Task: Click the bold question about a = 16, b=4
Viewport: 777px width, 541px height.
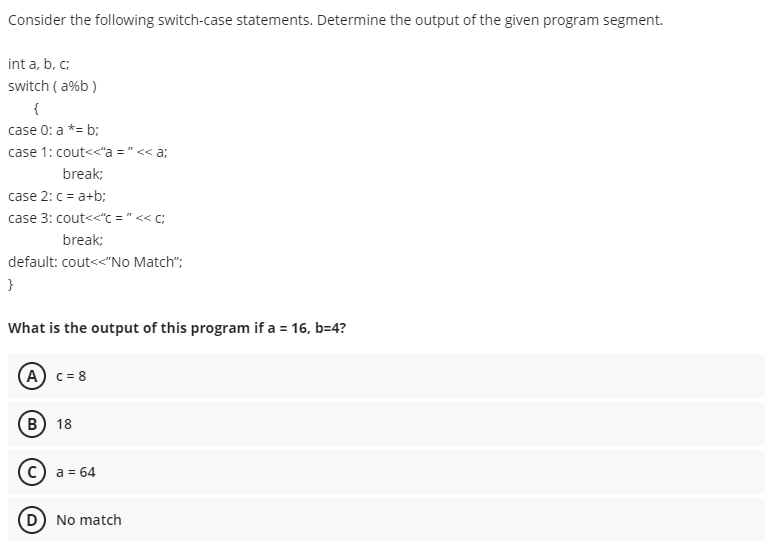Action: (177, 328)
